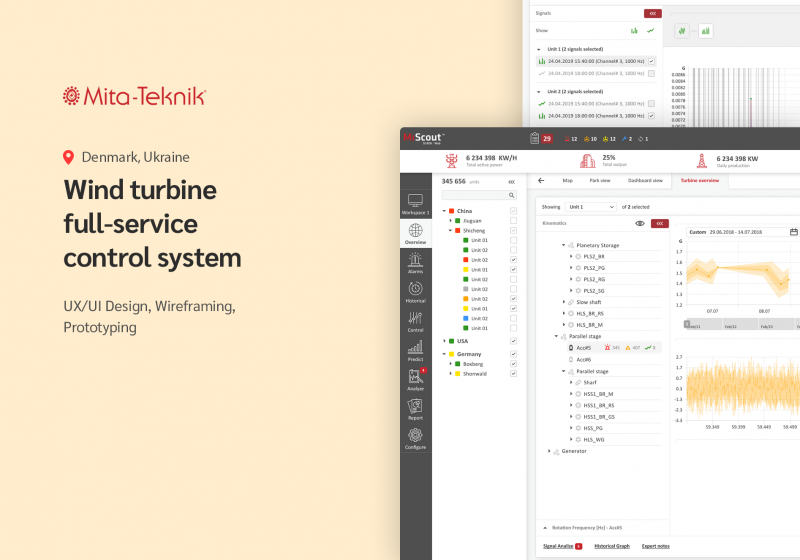The height and width of the screenshot is (560, 800).
Task: Expand the Slow shaft node
Action: click(x=563, y=302)
